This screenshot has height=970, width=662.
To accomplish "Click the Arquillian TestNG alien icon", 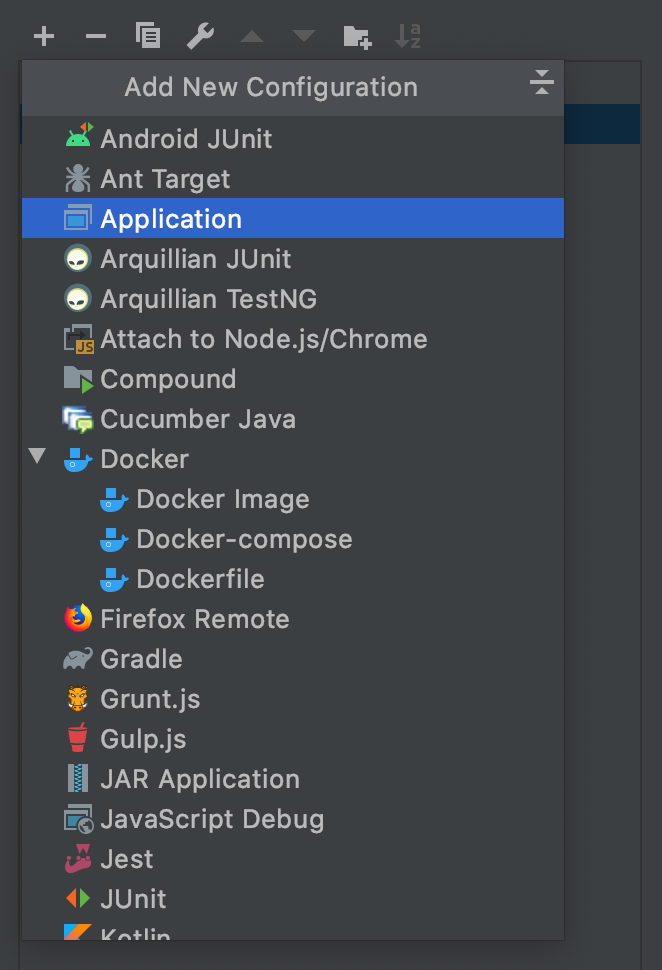I will (x=78, y=299).
